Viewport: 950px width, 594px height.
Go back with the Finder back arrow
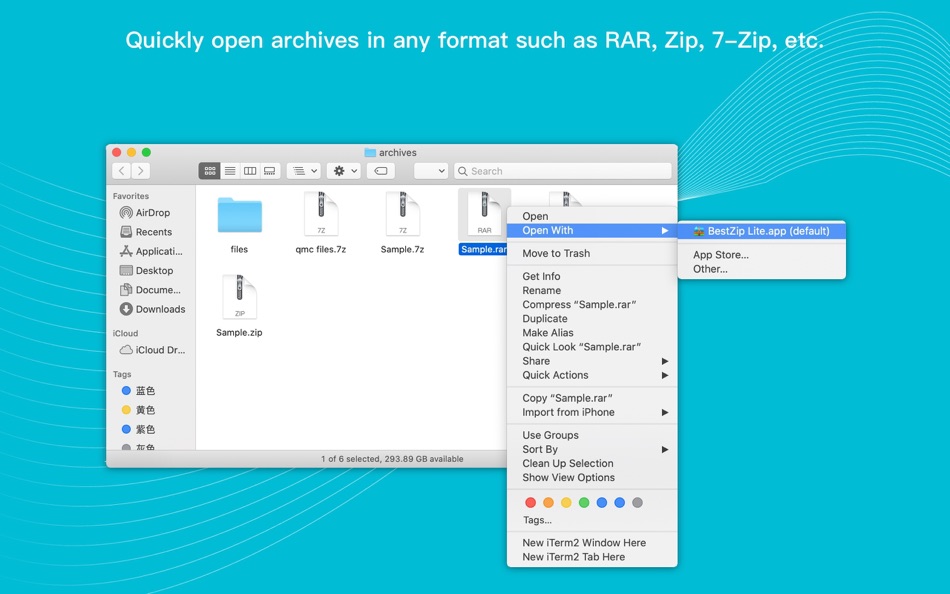pos(122,171)
